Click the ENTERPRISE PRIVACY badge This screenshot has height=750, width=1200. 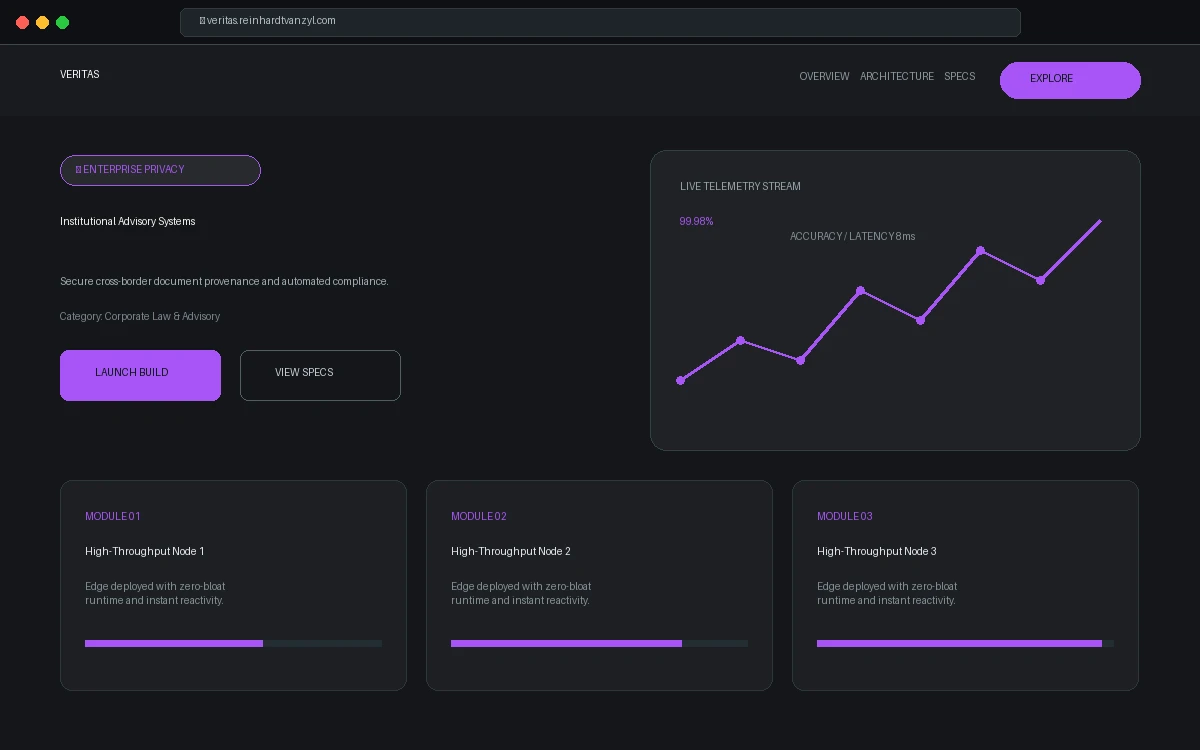[x=160, y=170]
